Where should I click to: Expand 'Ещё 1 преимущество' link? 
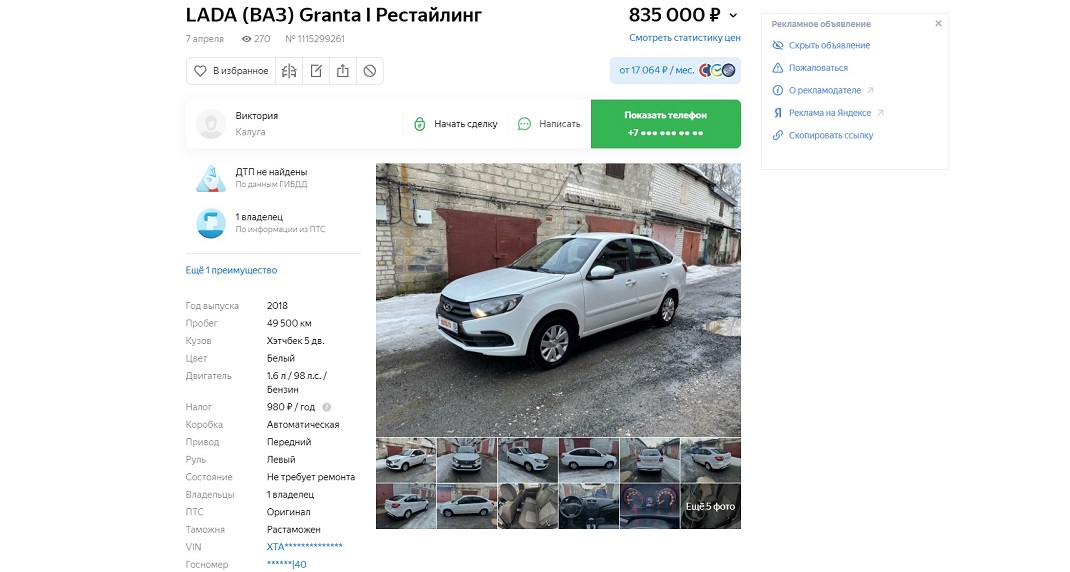tap(231, 270)
